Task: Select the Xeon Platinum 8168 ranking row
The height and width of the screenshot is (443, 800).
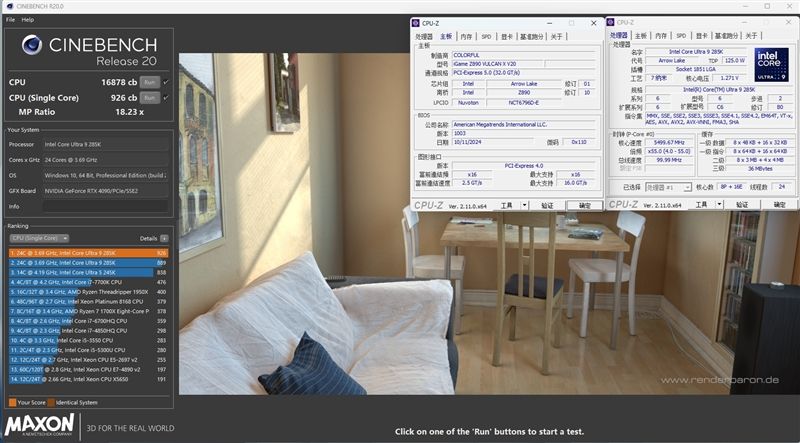Action: [x=89, y=302]
